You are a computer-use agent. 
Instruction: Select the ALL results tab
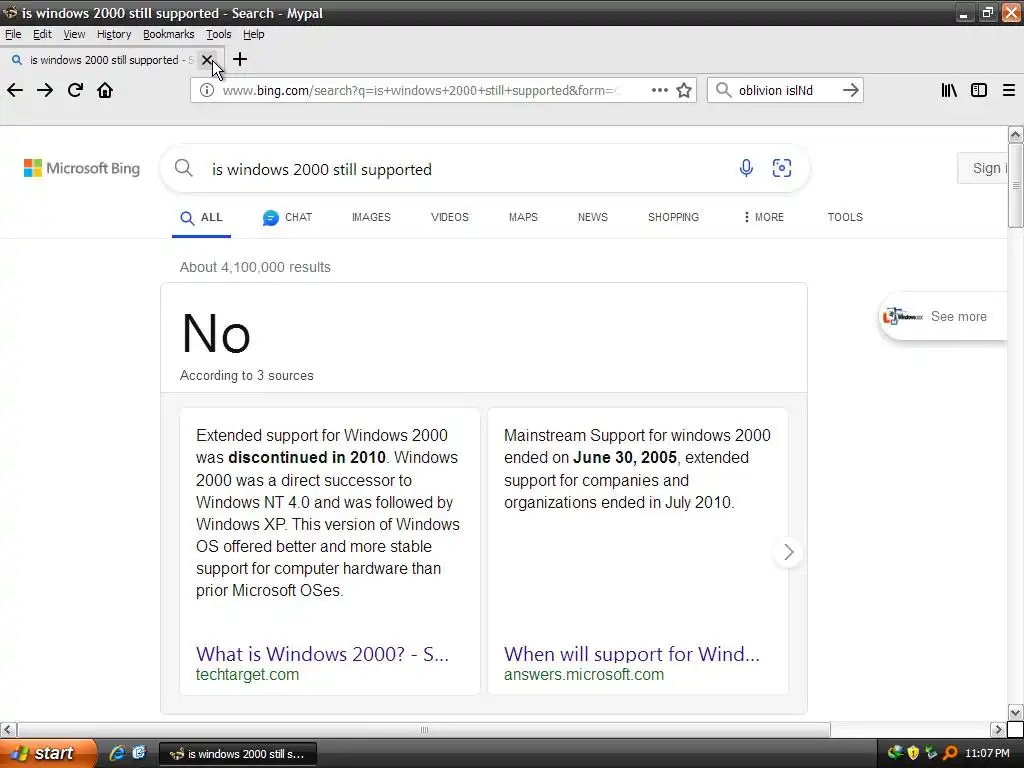pos(201,217)
